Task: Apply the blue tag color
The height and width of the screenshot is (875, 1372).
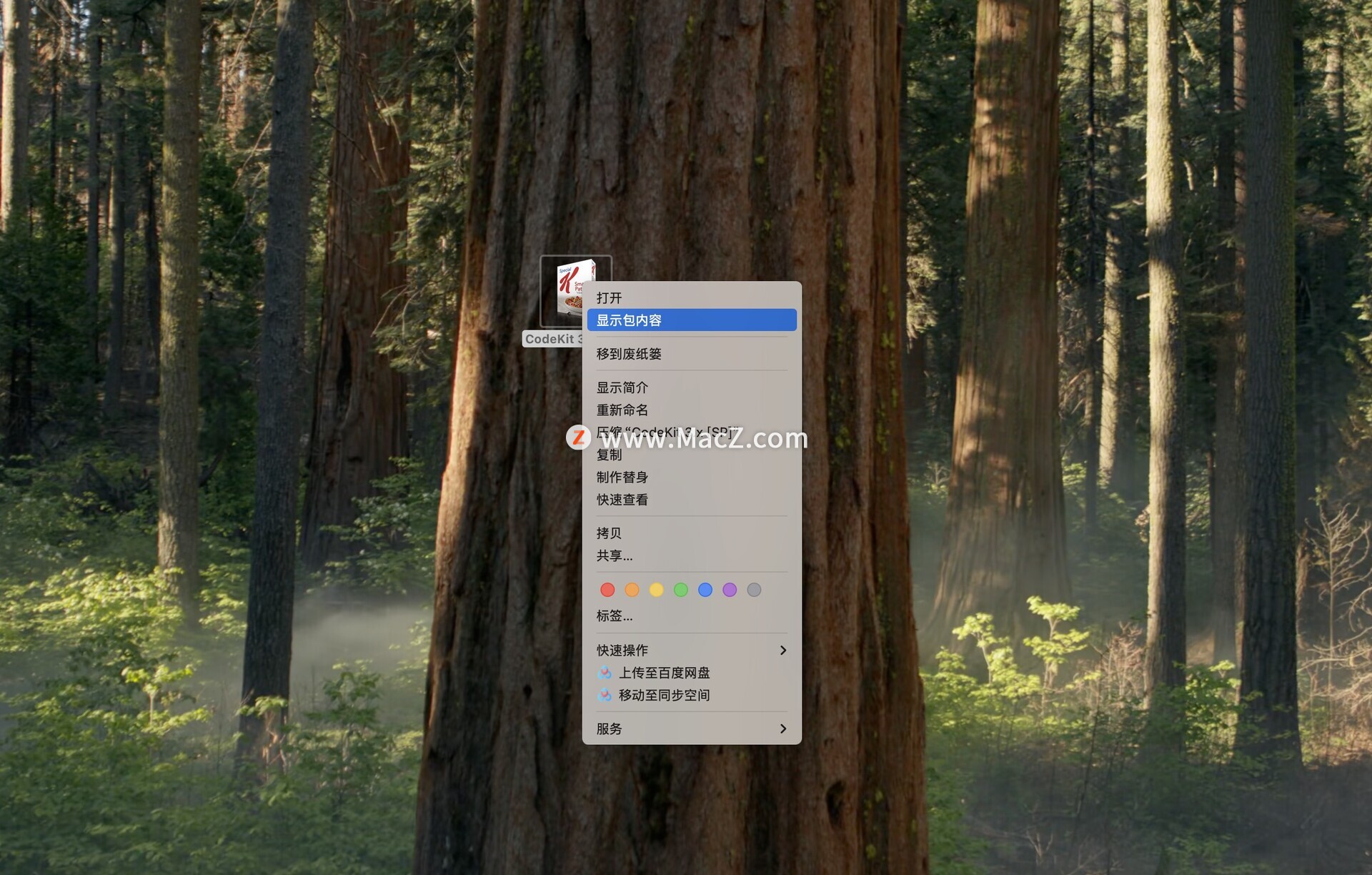Action: click(705, 590)
